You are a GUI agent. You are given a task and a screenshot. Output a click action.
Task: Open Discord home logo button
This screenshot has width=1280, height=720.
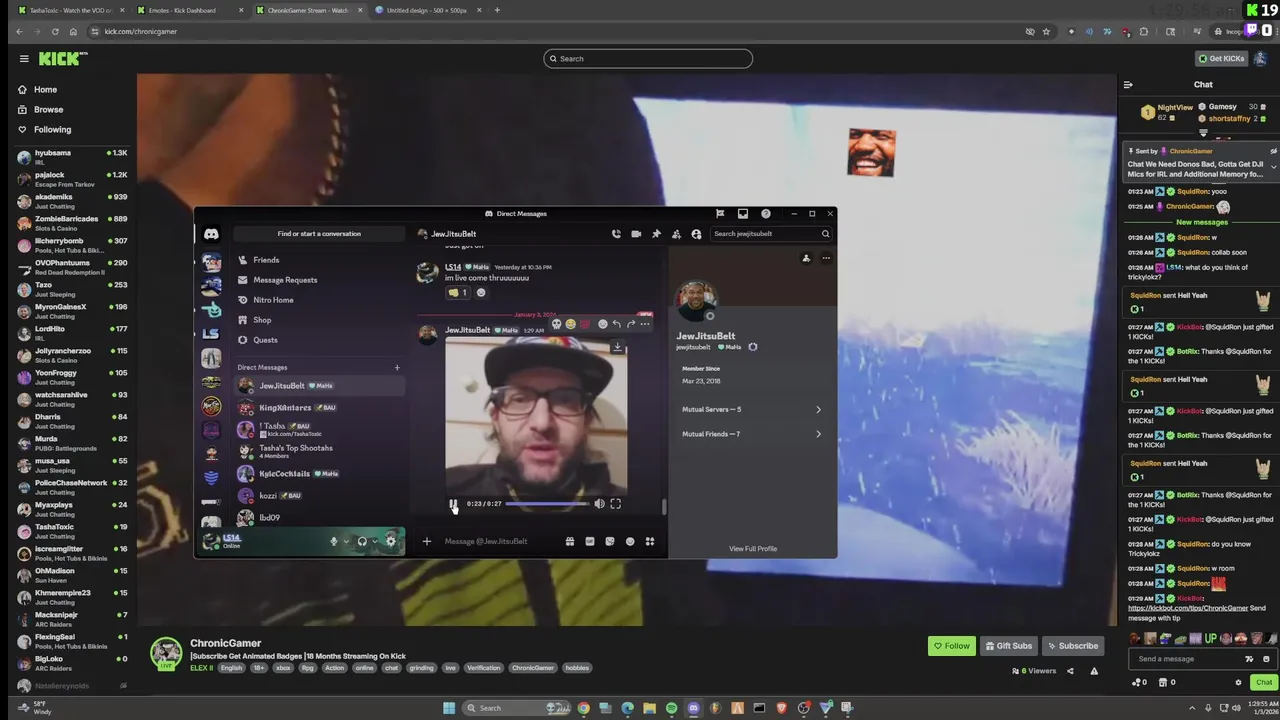pyautogui.click(x=211, y=234)
